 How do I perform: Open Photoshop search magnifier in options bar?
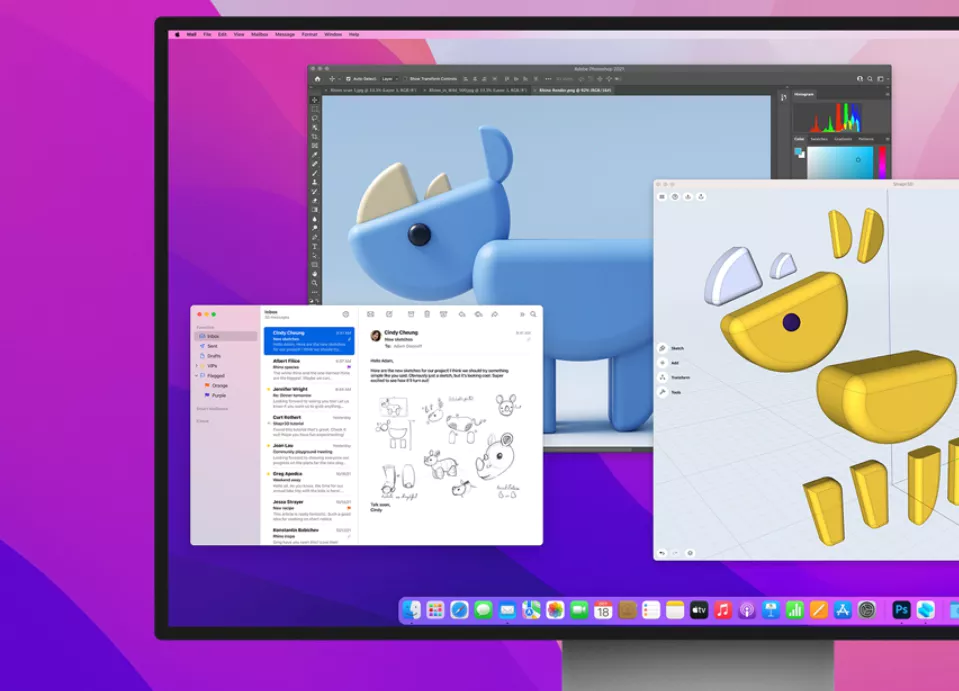point(870,79)
